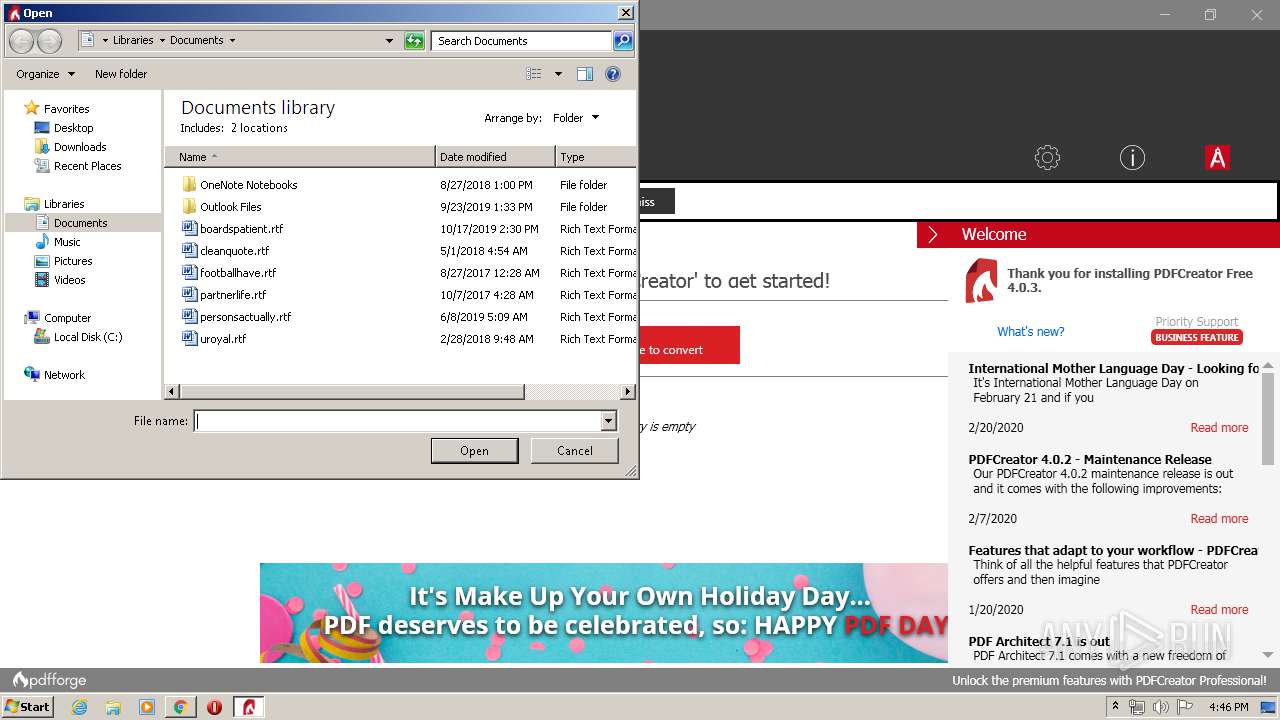The height and width of the screenshot is (720, 1280).
Task: Launch Chrome from the taskbar
Action: pos(180,707)
